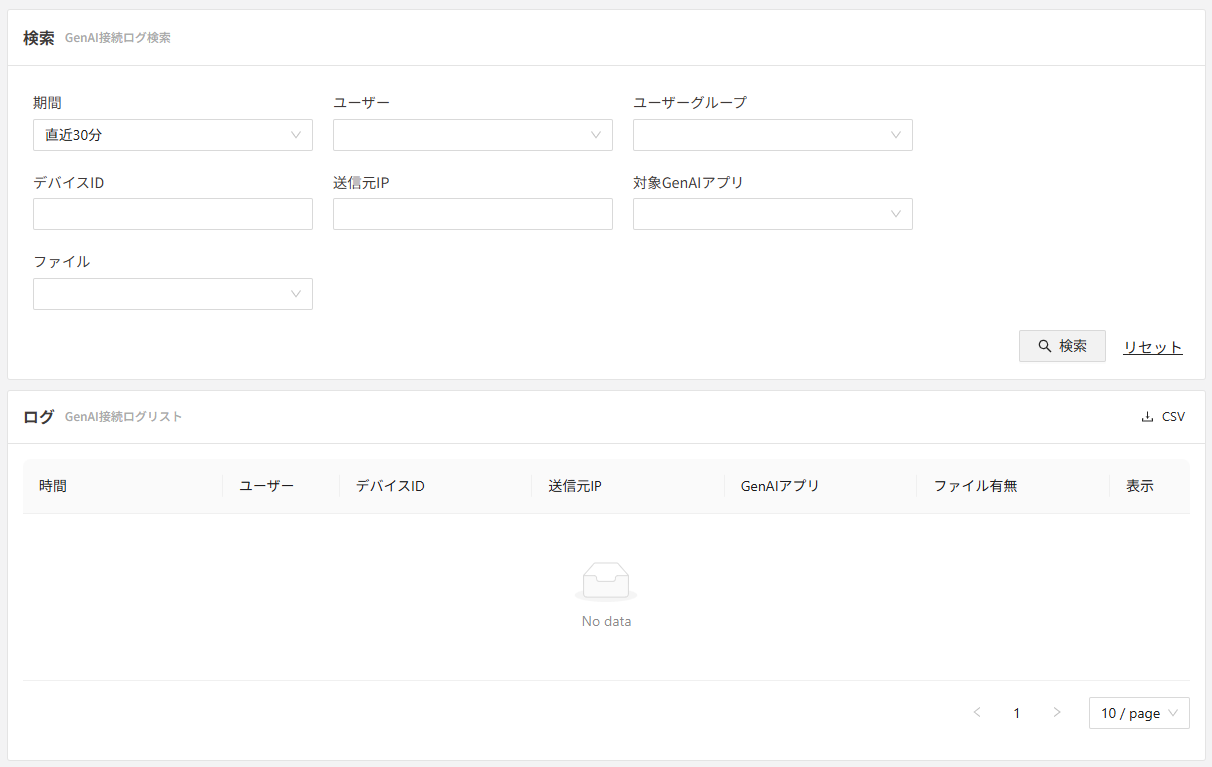Open the ユーザーグループ dropdown
This screenshot has width=1212, height=767.
pyautogui.click(x=773, y=135)
